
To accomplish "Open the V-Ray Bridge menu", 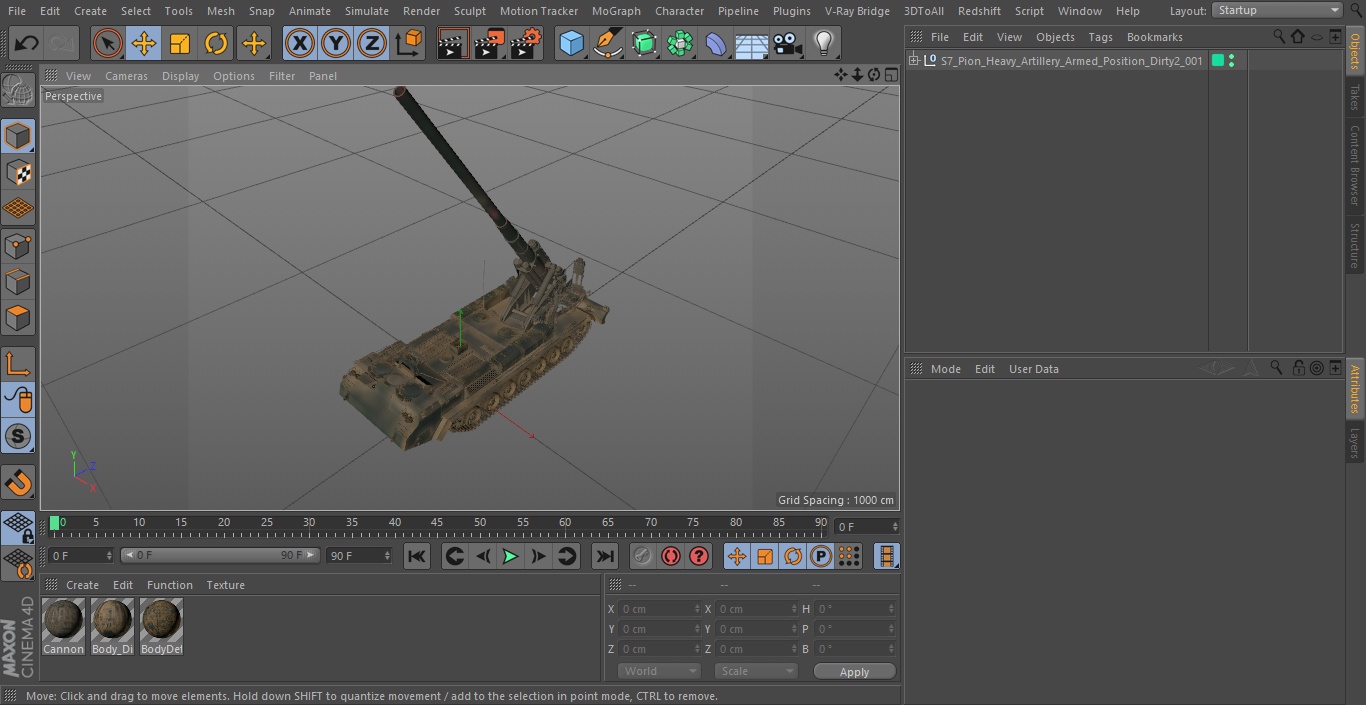I will click(857, 11).
